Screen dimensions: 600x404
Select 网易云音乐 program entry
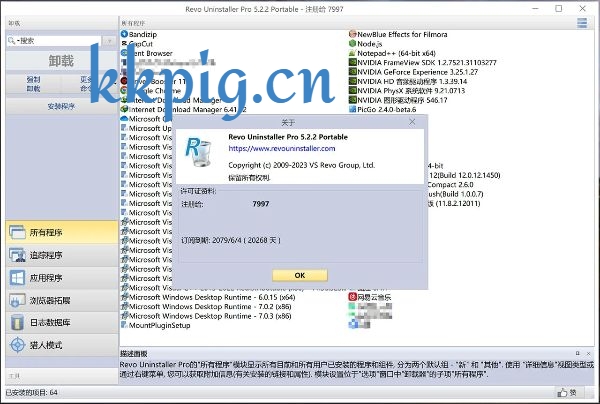370,297
